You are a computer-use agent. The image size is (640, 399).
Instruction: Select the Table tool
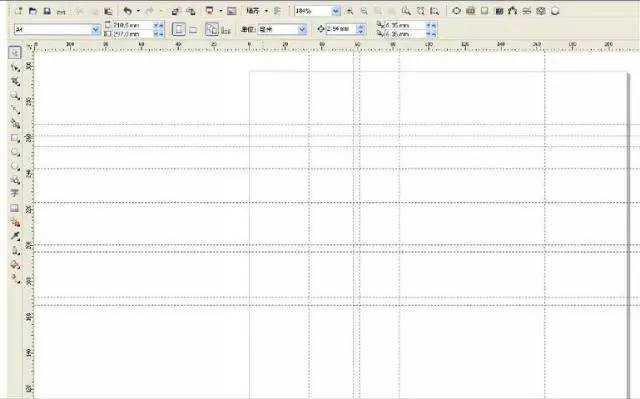coord(15,208)
